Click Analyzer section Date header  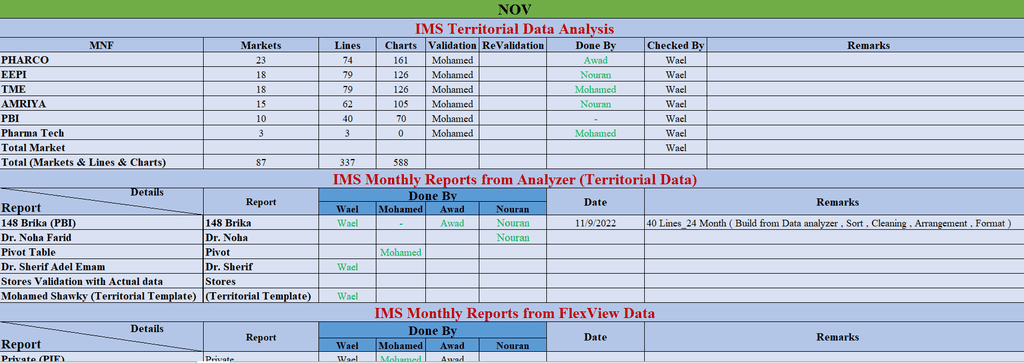pos(596,202)
